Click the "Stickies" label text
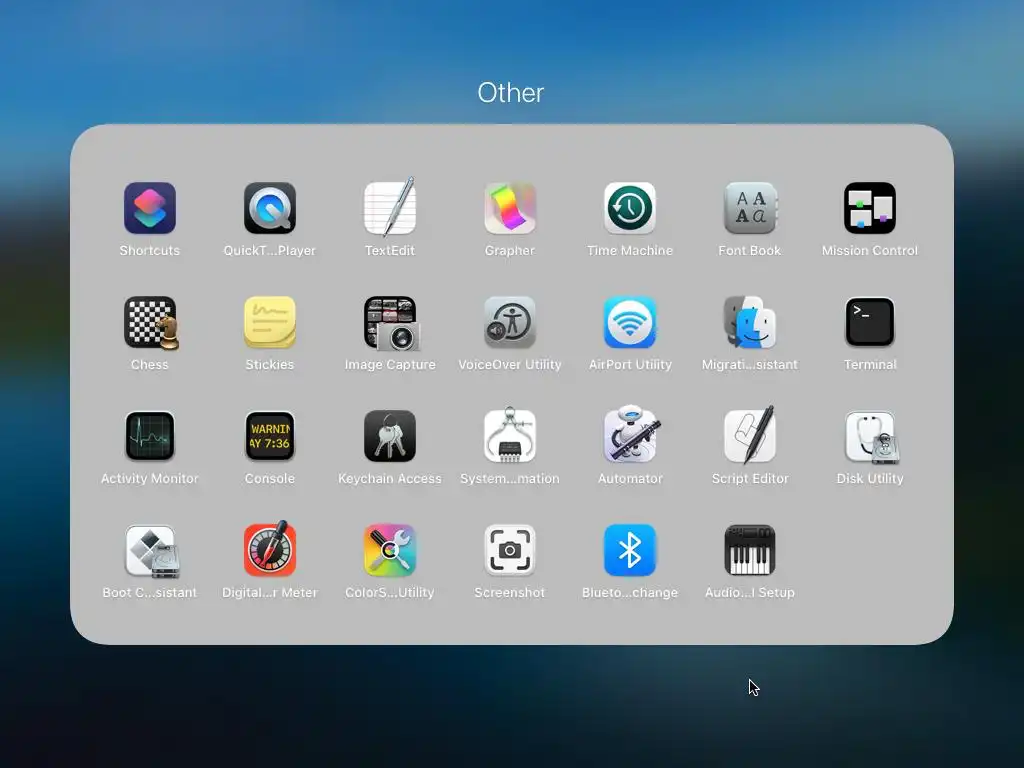The height and width of the screenshot is (768, 1024). point(270,364)
